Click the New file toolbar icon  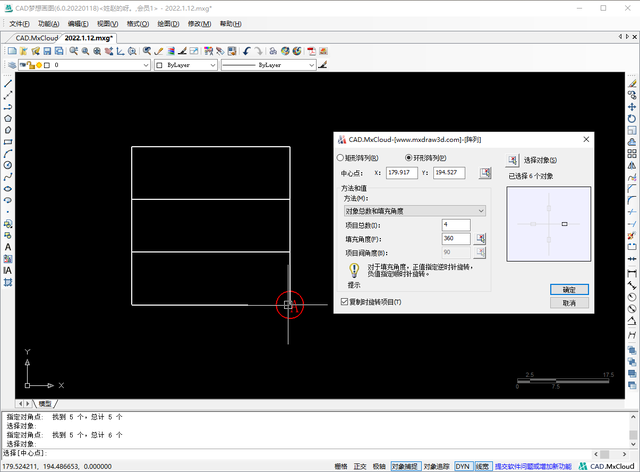point(12,51)
